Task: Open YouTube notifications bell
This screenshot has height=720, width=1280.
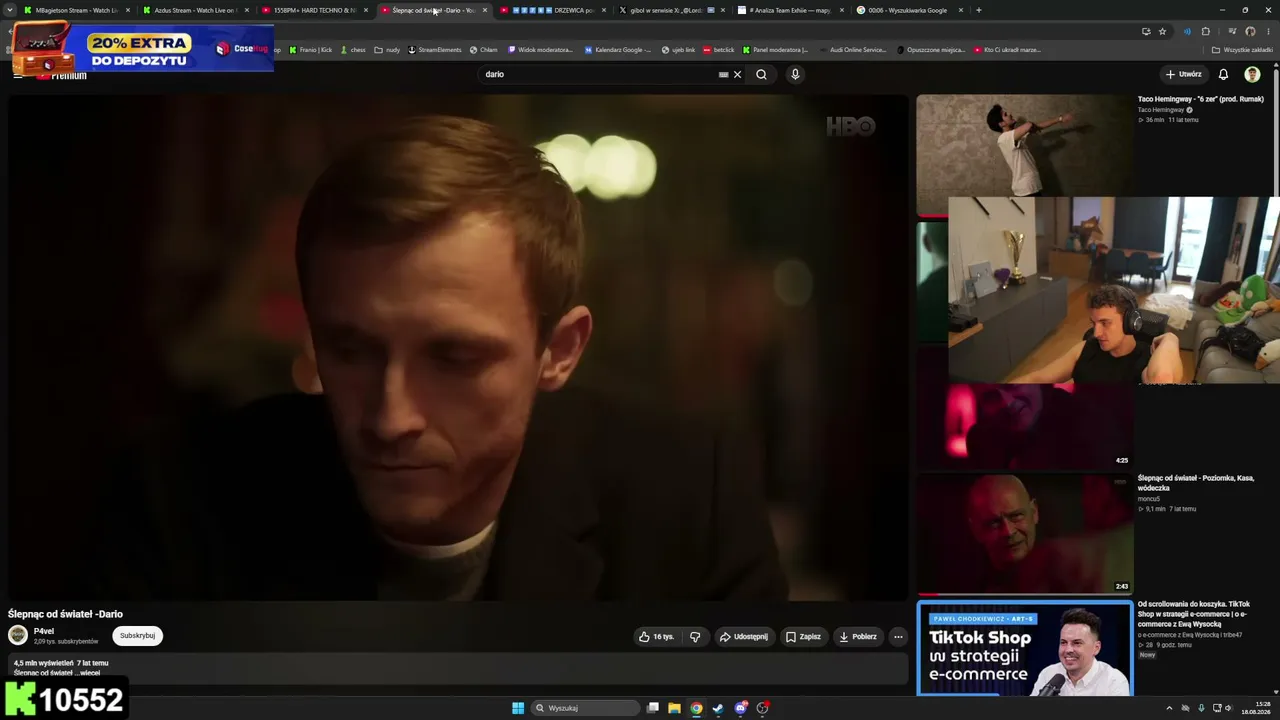Action: click(x=1223, y=74)
